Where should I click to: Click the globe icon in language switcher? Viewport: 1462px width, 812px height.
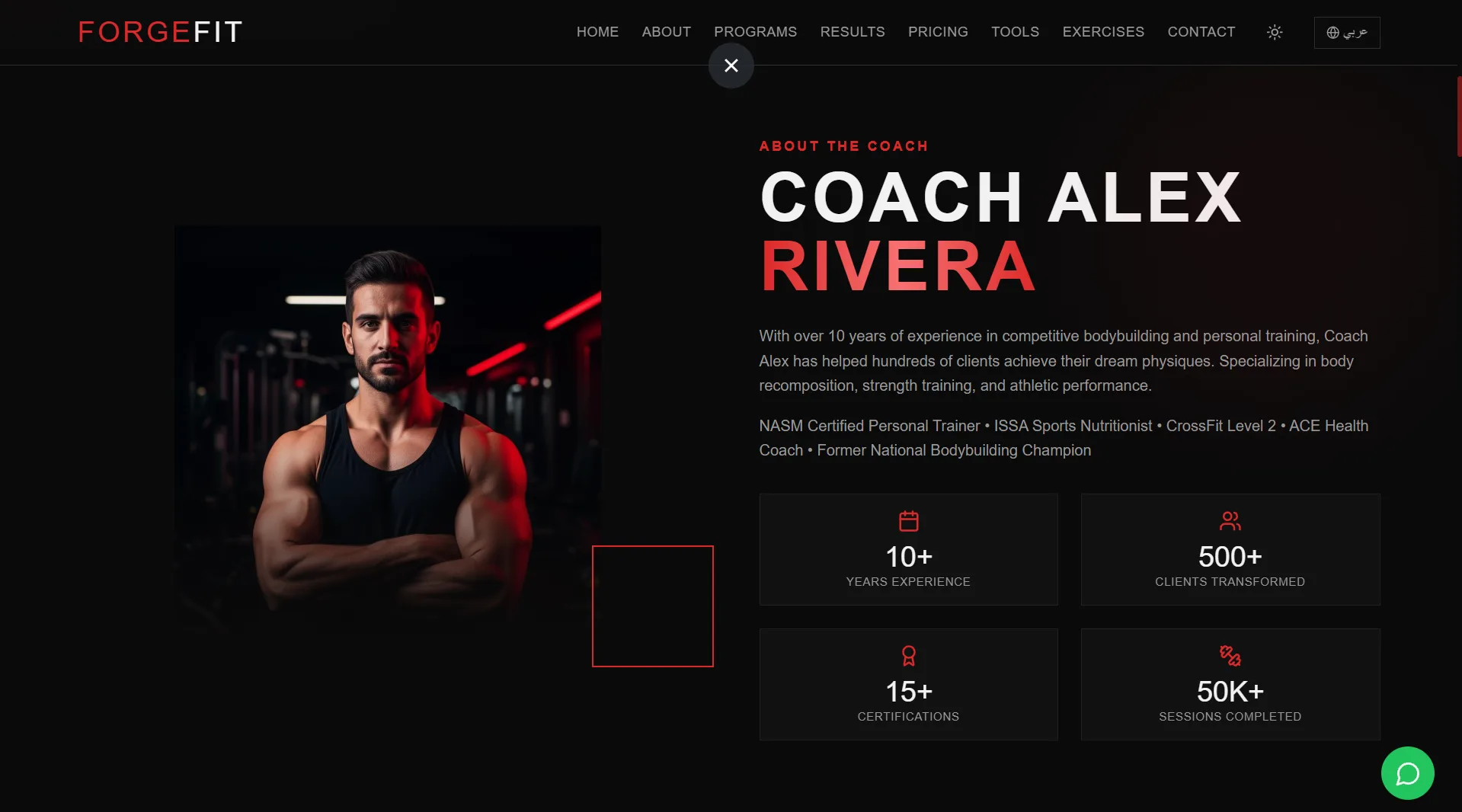point(1332,33)
